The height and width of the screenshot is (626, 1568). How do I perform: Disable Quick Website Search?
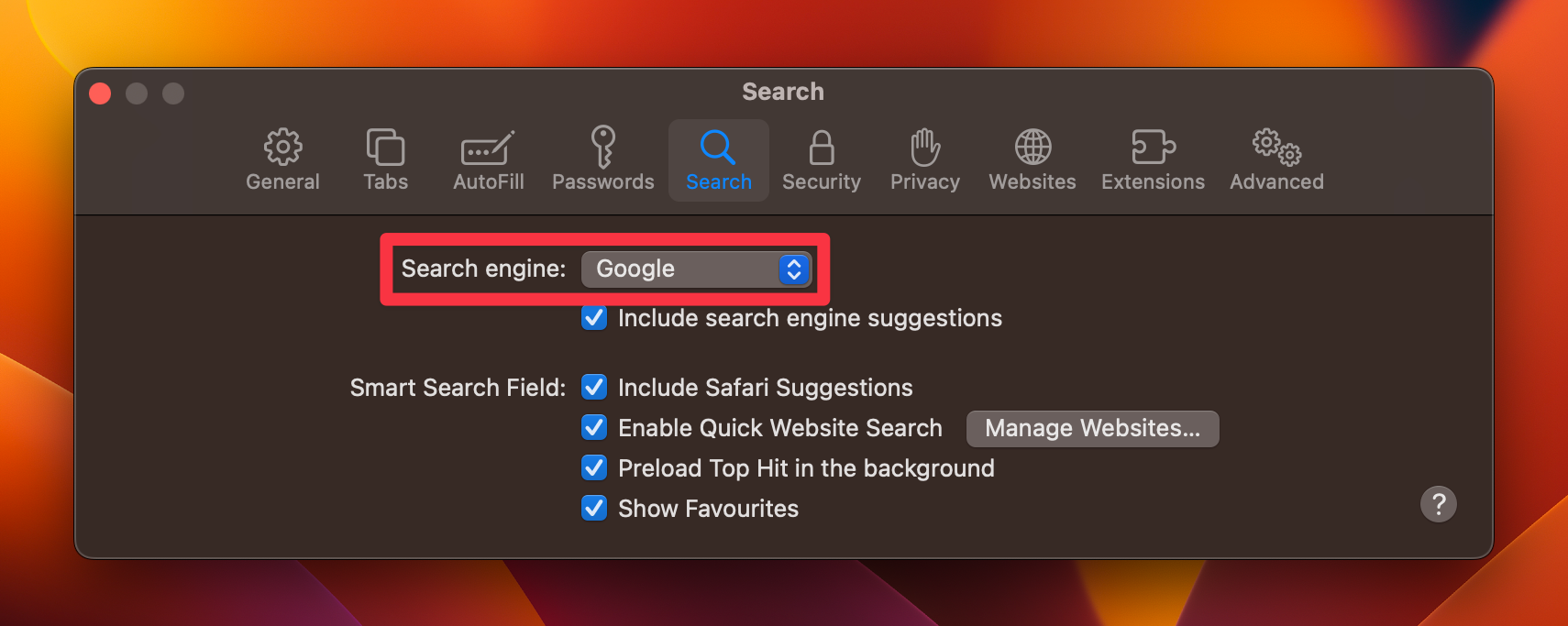(594, 427)
